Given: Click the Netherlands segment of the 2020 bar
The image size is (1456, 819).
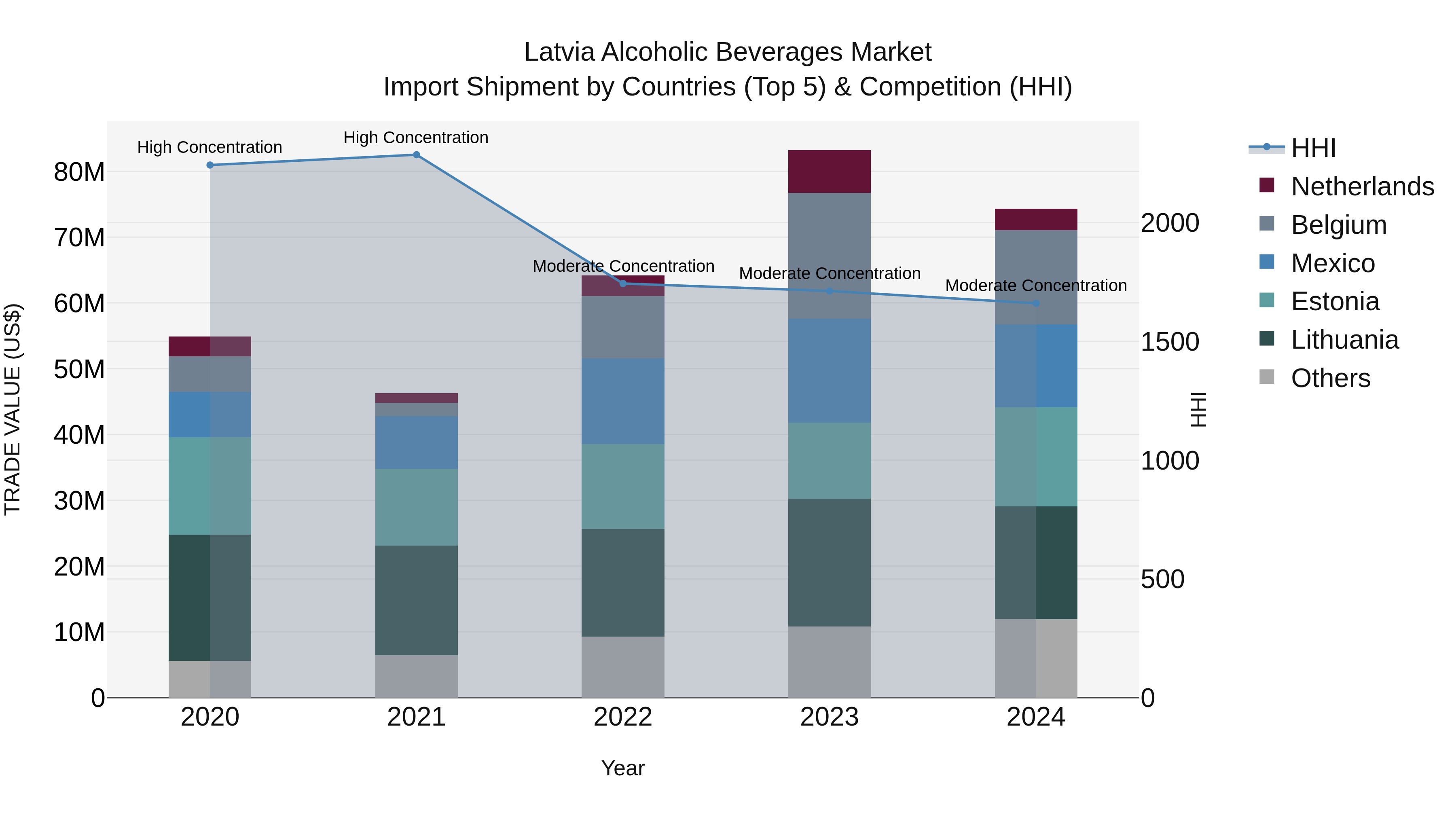Looking at the screenshot, I should [210, 347].
